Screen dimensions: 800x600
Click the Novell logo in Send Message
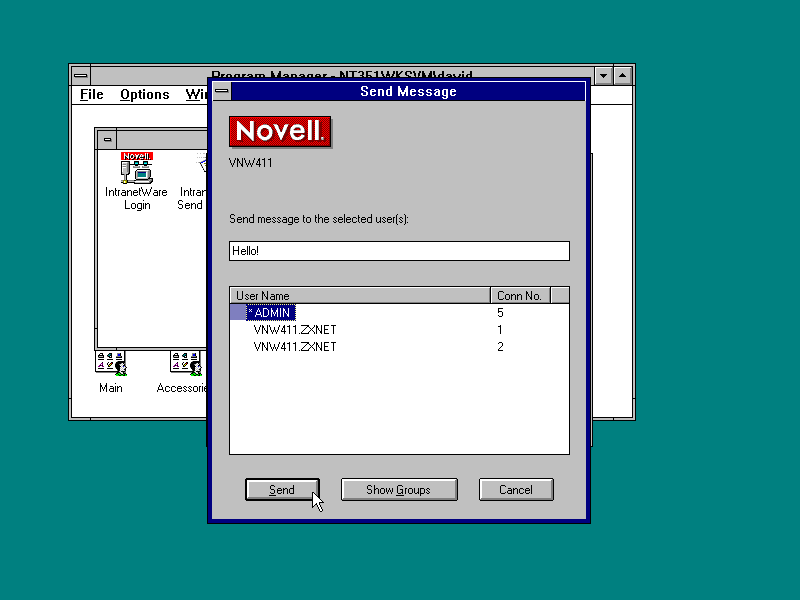tap(280, 132)
